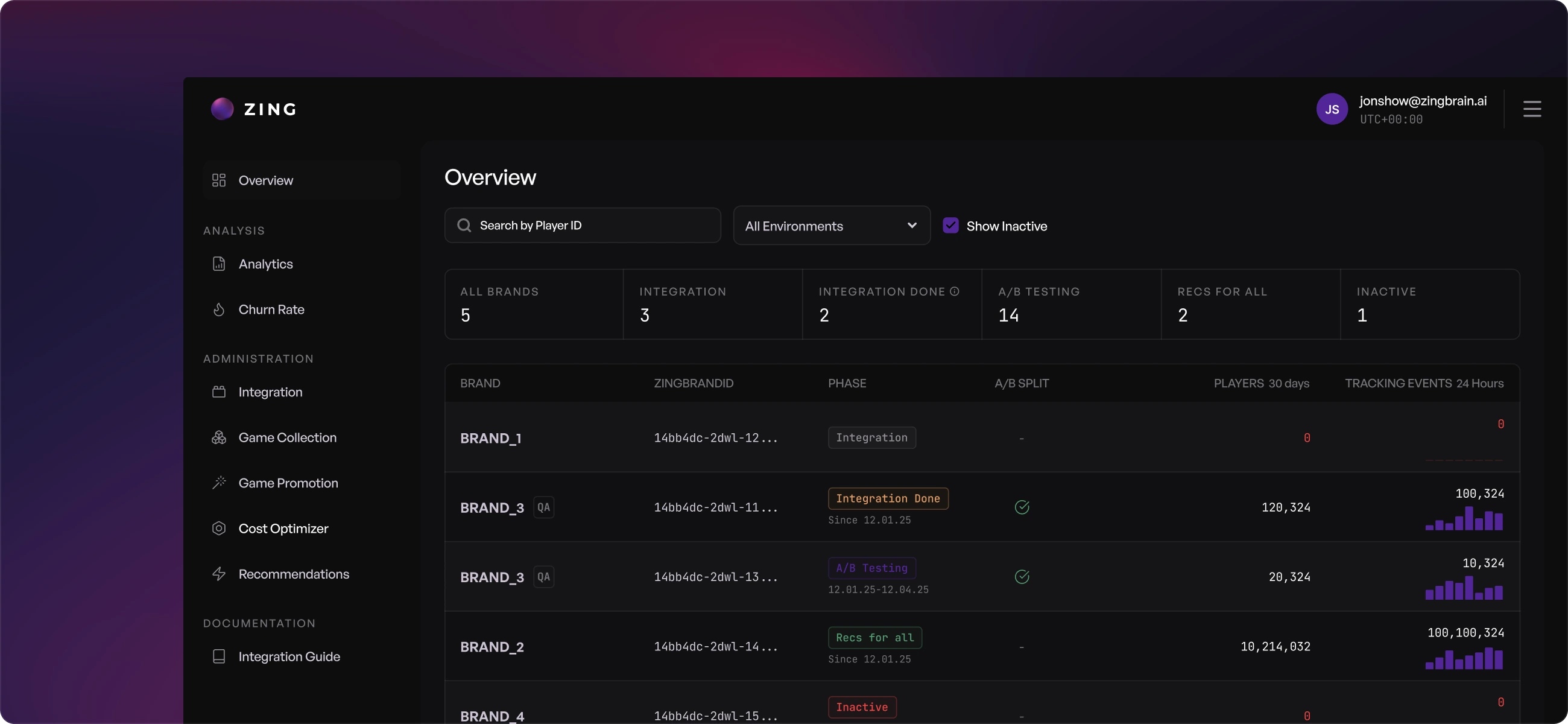Sort by the Phase column header

point(847,383)
